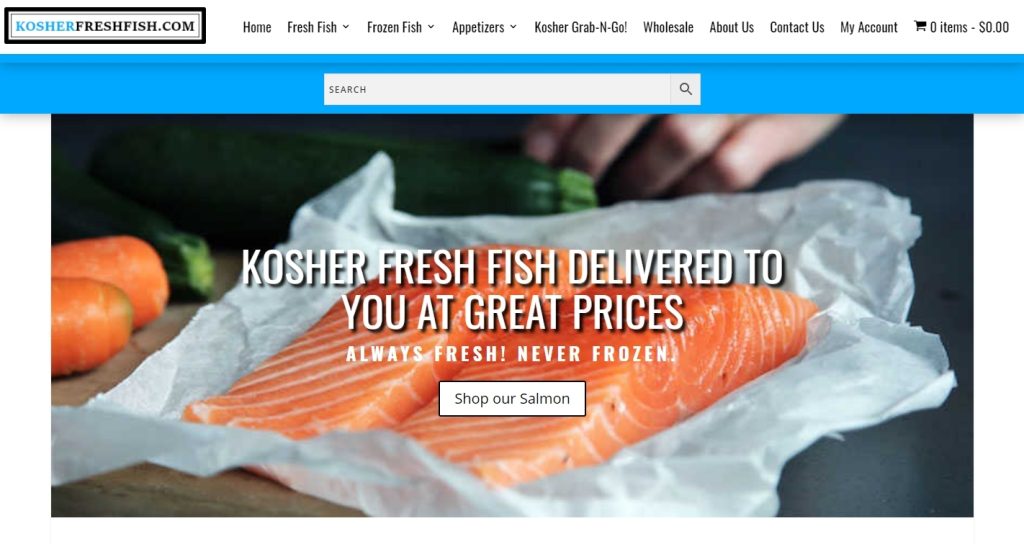Open the Contact Us page
The image size is (1024, 544).
pyautogui.click(x=797, y=27)
